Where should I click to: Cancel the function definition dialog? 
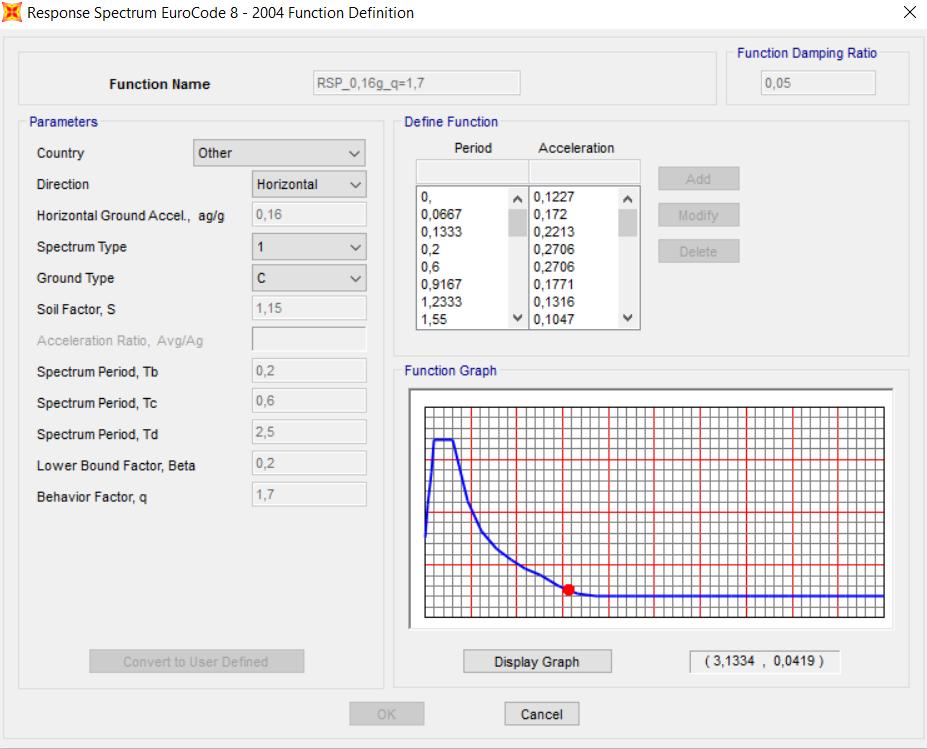click(542, 714)
